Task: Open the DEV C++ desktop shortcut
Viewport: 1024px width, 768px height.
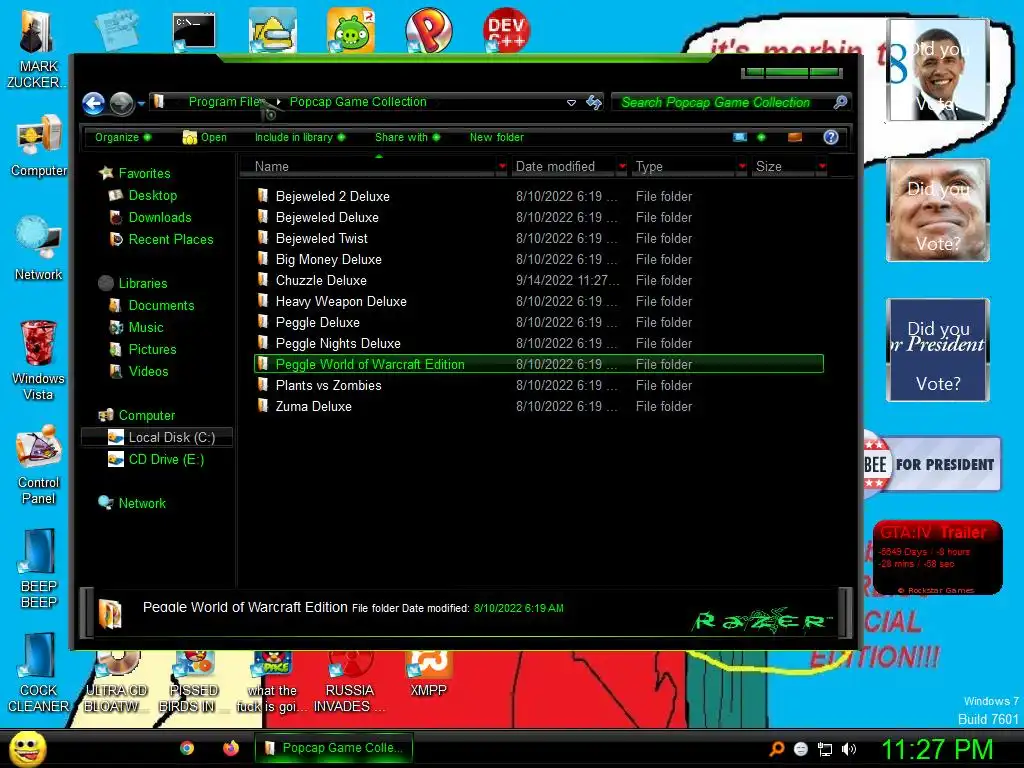Action: point(506,29)
